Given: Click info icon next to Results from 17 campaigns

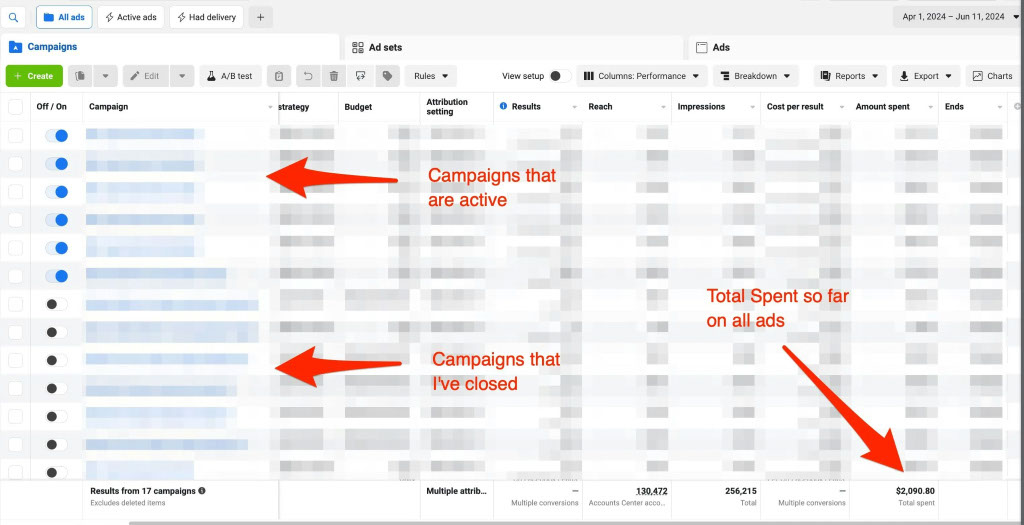Looking at the screenshot, I should [x=202, y=490].
